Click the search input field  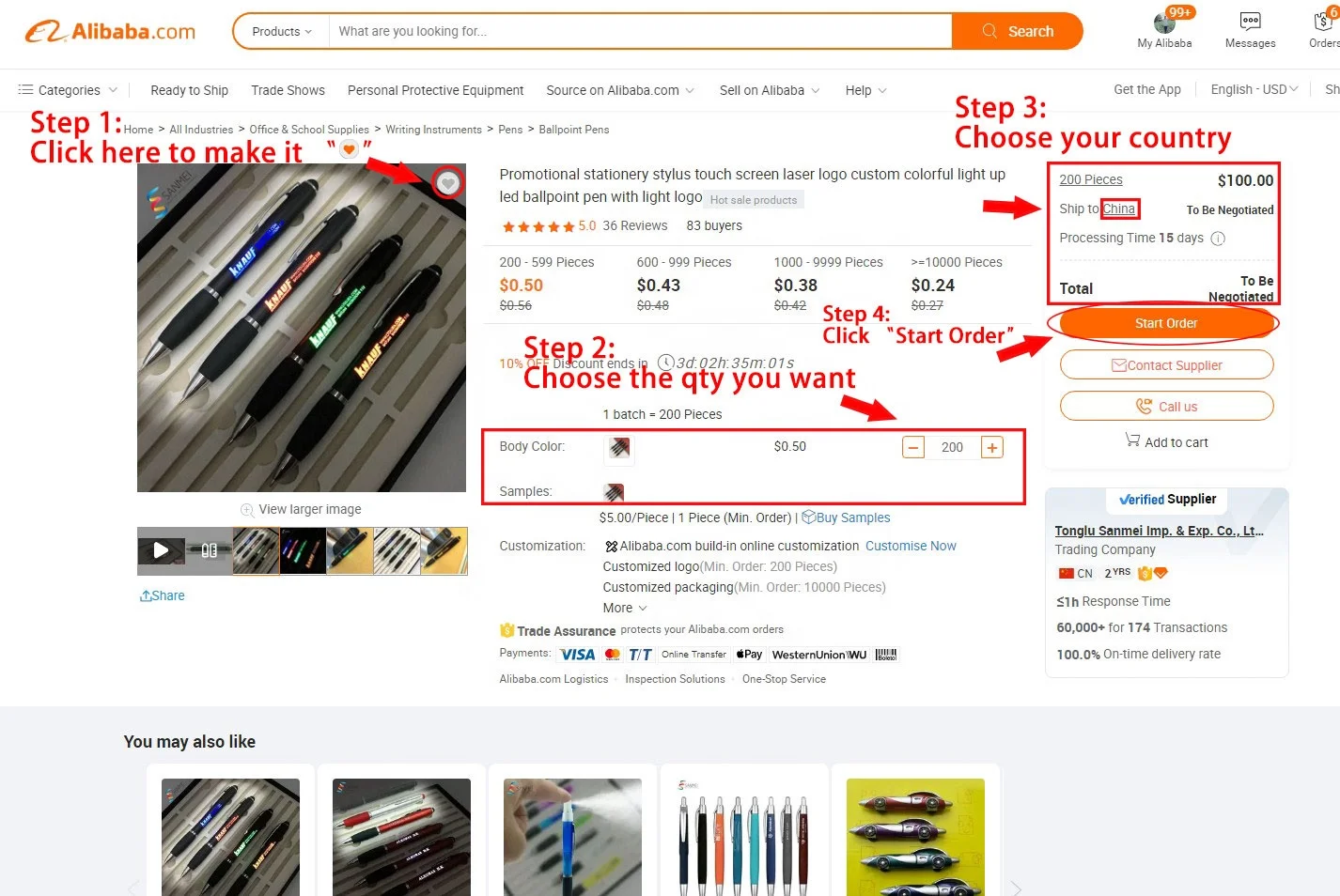click(639, 31)
